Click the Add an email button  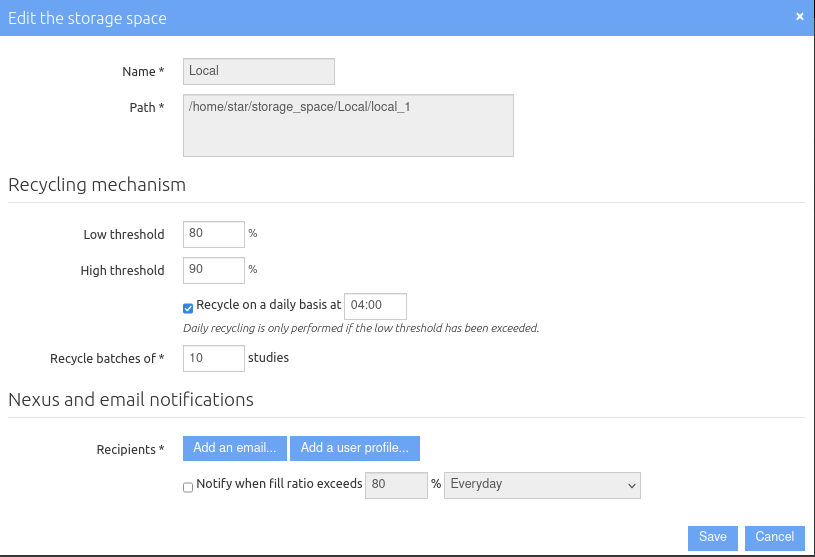(x=235, y=448)
